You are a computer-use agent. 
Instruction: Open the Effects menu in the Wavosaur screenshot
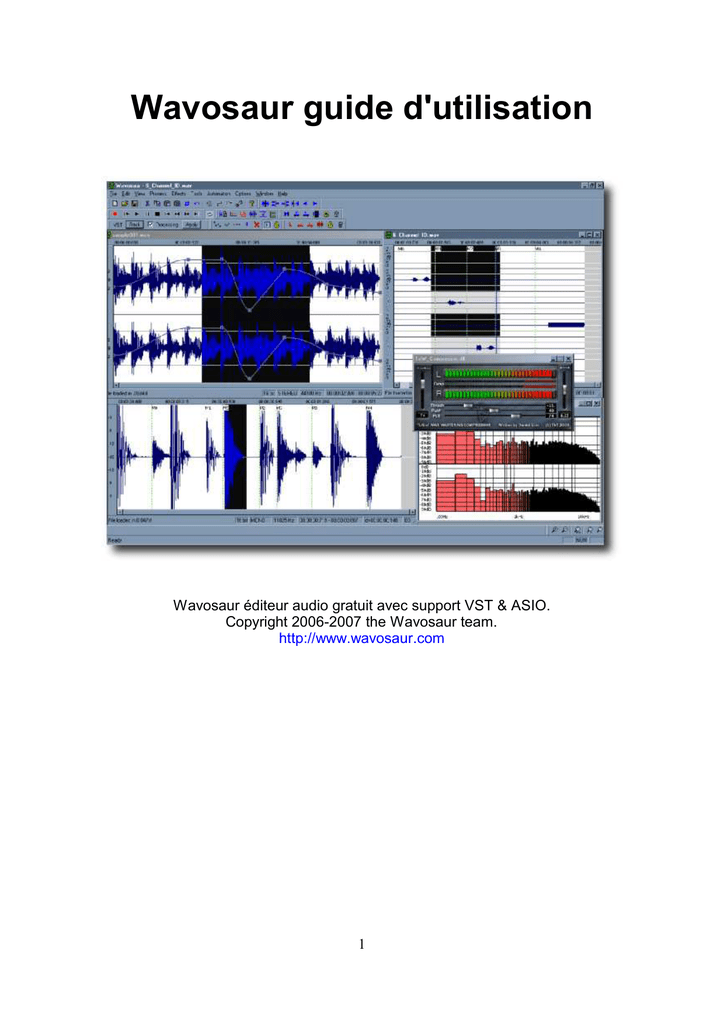pos(179,194)
